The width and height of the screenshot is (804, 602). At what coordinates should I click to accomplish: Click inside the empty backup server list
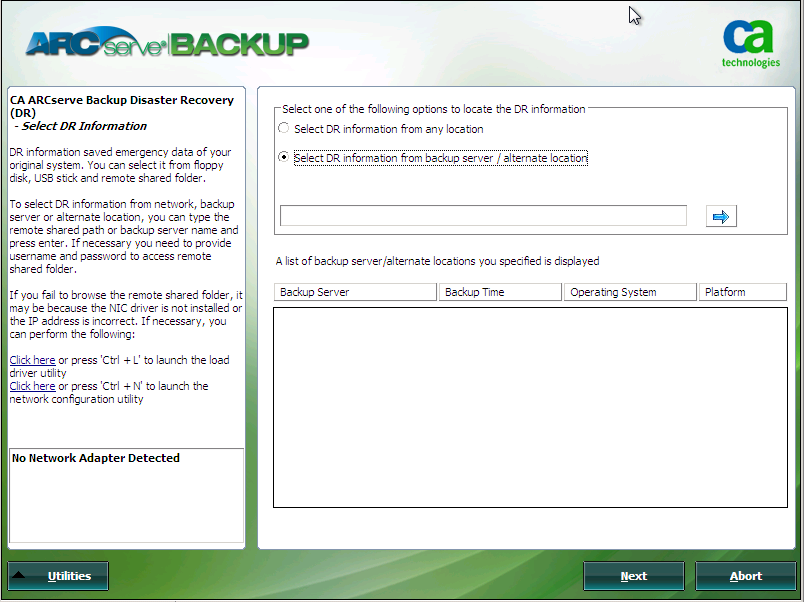tap(530, 408)
